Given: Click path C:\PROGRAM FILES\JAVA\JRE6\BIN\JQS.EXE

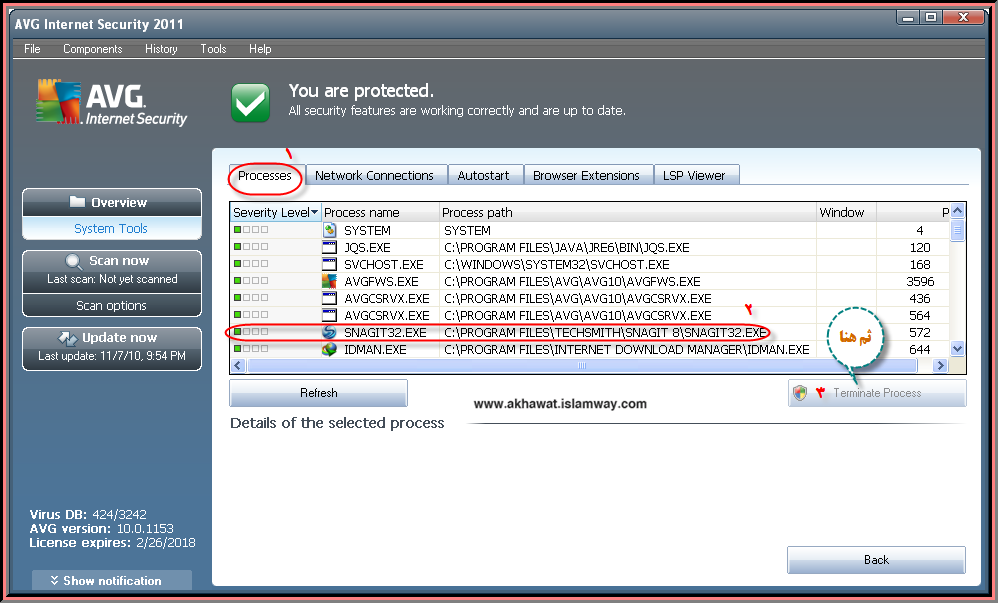Looking at the screenshot, I should tap(566, 247).
